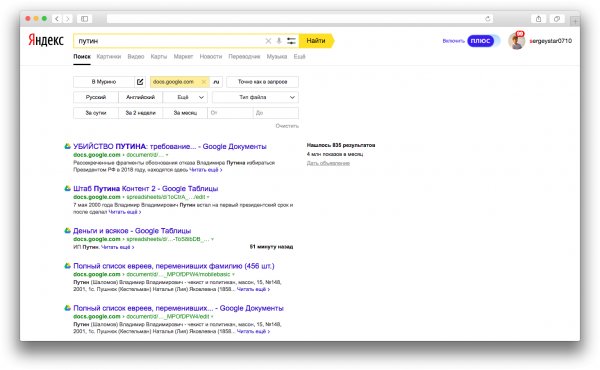Click Drive icon next to Штаб Путина result
Viewport: 600px width, 370px height.
point(67,188)
